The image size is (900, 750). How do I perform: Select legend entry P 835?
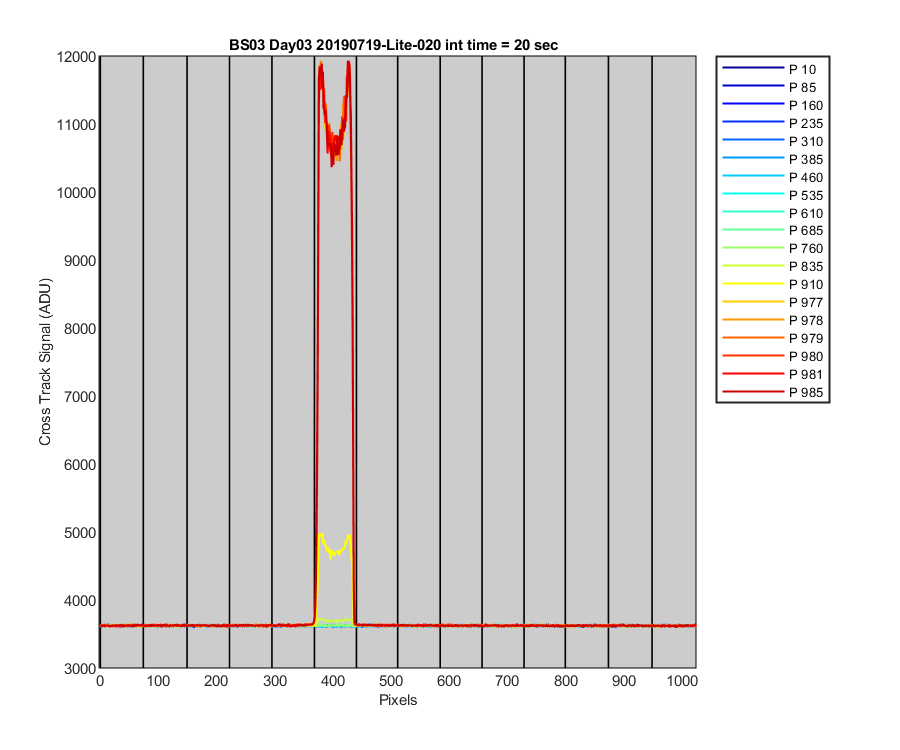[x=773, y=266]
